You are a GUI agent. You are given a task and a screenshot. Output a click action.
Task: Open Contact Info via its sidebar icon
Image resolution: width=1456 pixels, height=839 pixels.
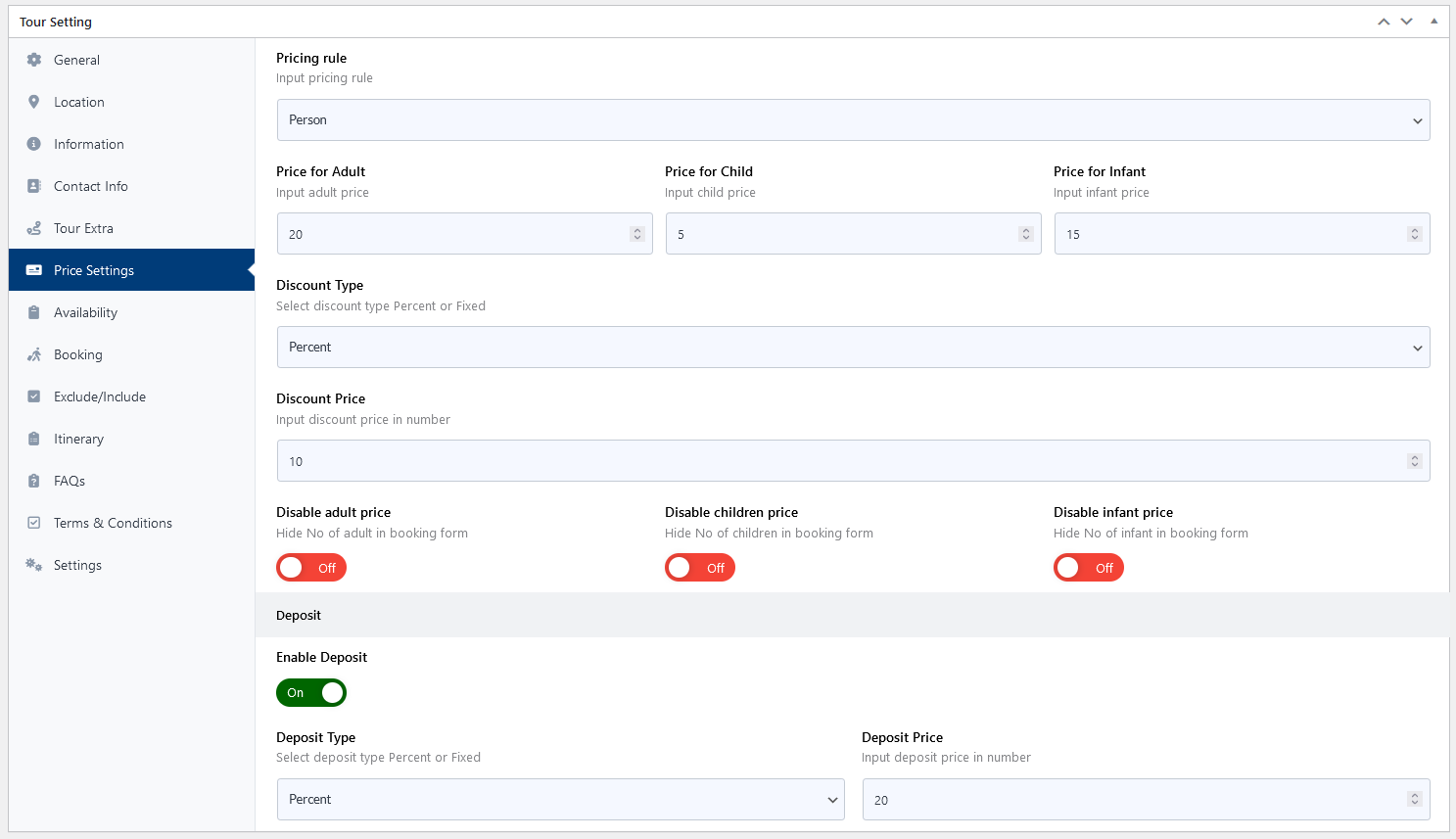(x=35, y=186)
